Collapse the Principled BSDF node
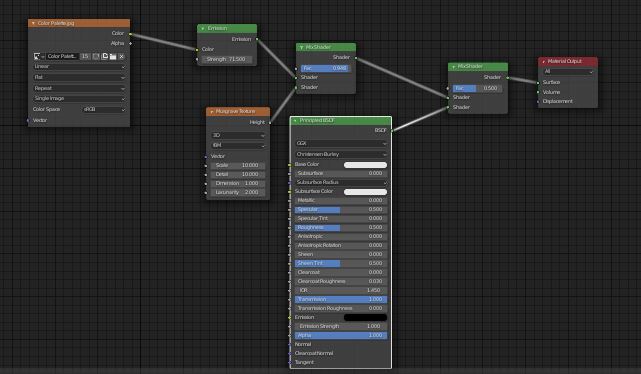 pos(295,121)
